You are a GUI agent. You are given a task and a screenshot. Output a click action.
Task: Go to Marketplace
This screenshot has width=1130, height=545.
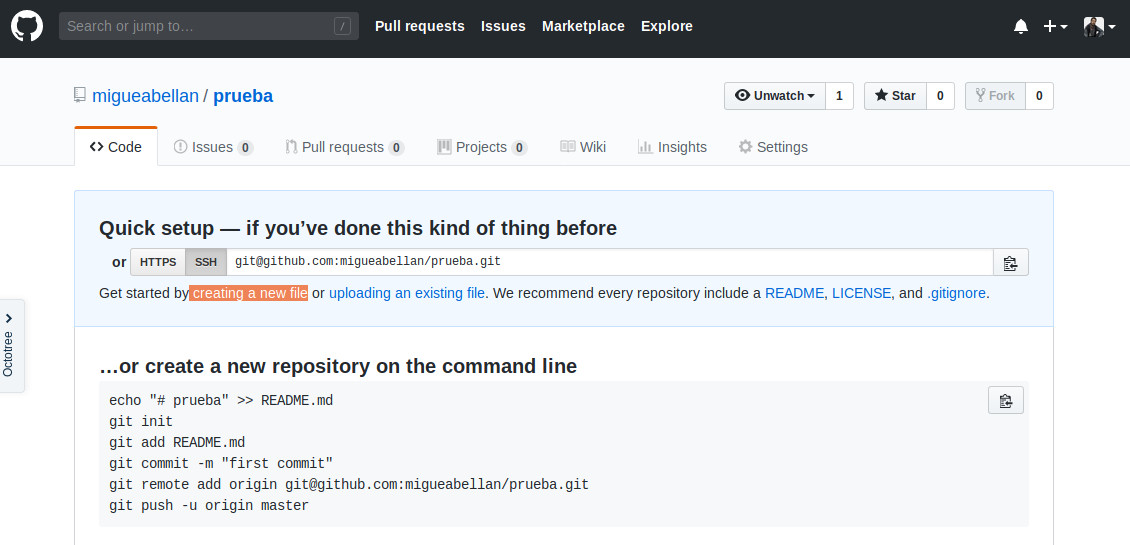(x=583, y=26)
